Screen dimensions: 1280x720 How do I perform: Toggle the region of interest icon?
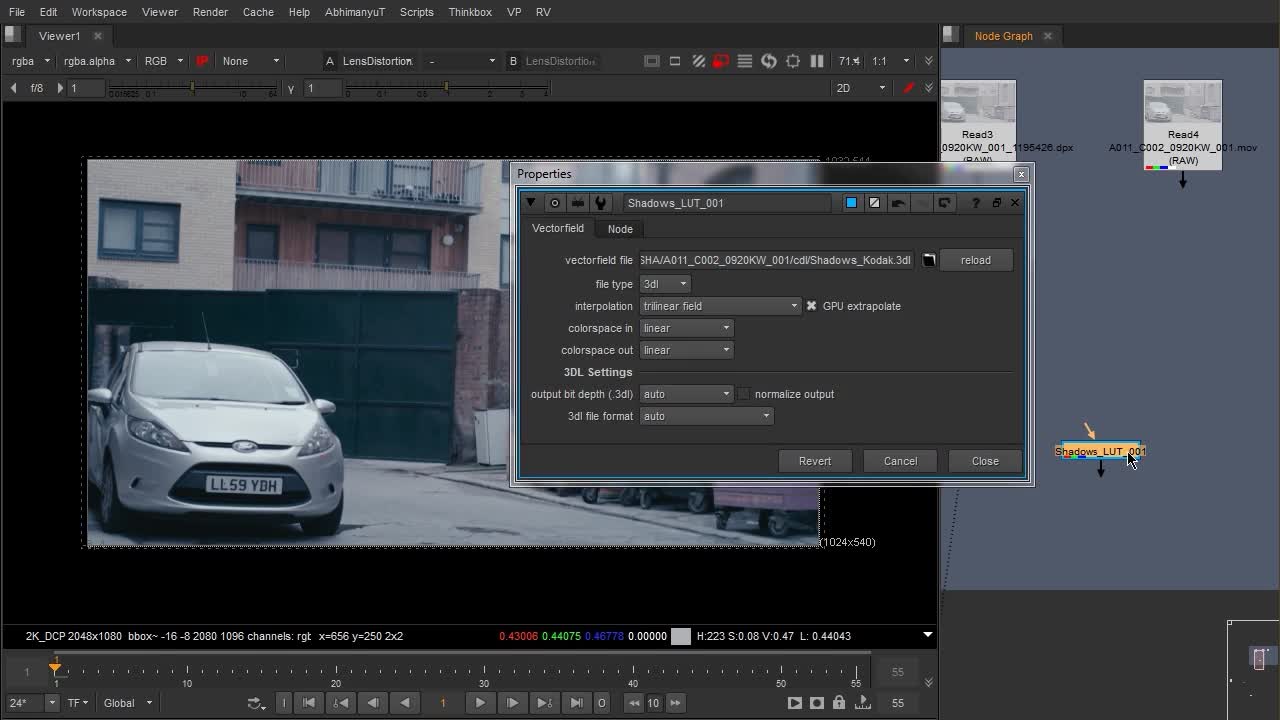[x=675, y=61]
